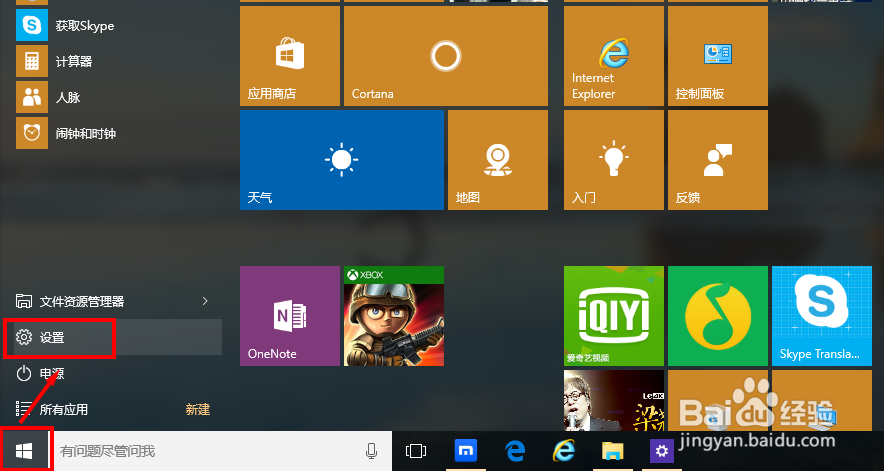Open the purple Settings gear taskbar icon
The width and height of the screenshot is (884, 471).
(x=661, y=451)
